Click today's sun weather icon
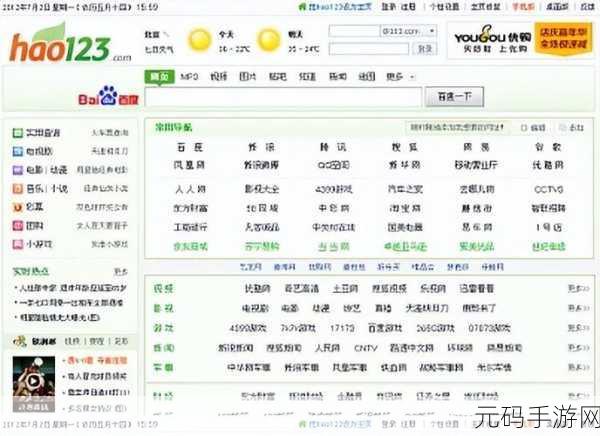 (x=199, y=40)
